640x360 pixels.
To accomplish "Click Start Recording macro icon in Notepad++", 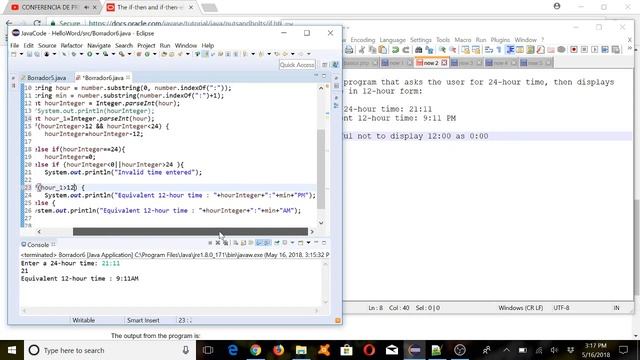I will (574, 50).
